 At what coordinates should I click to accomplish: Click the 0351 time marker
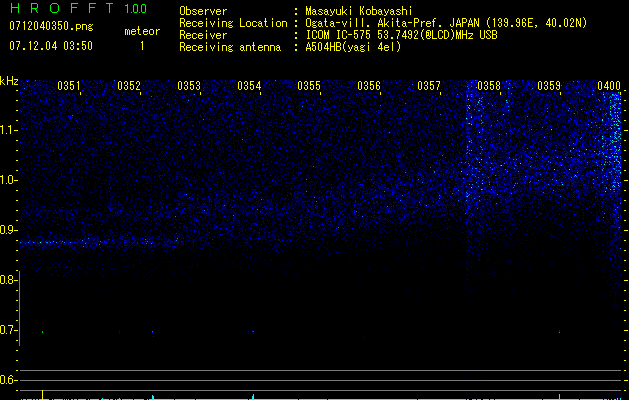(x=69, y=86)
